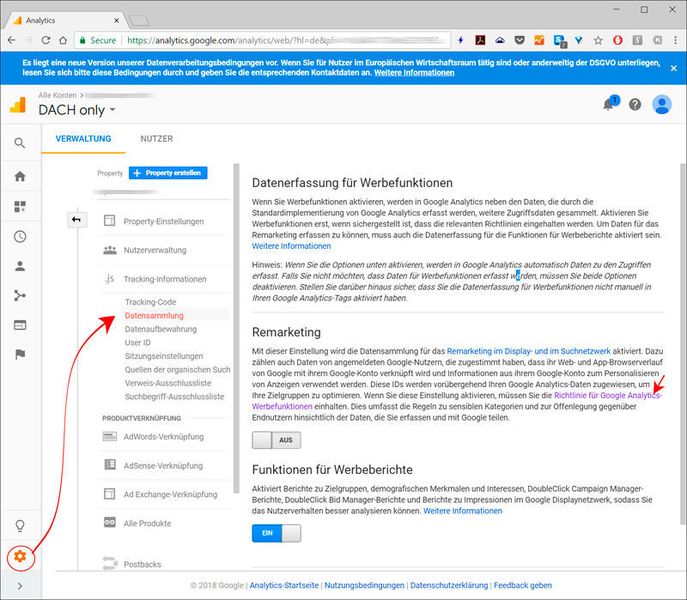Open Behavior window icon in sidebar
The height and width of the screenshot is (600, 687).
click(20, 325)
